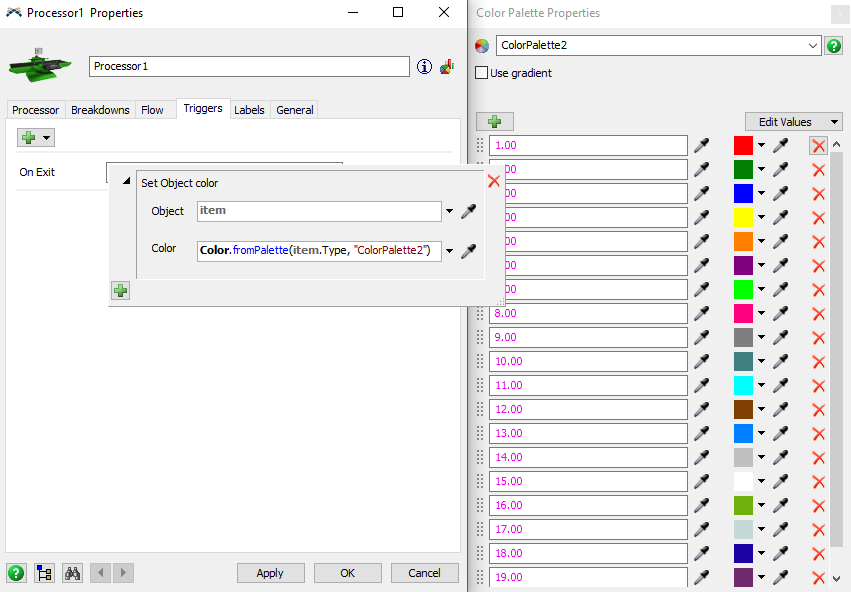Add a new color with green plus in palette
The width and height of the screenshot is (851, 592).
click(x=494, y=122)
